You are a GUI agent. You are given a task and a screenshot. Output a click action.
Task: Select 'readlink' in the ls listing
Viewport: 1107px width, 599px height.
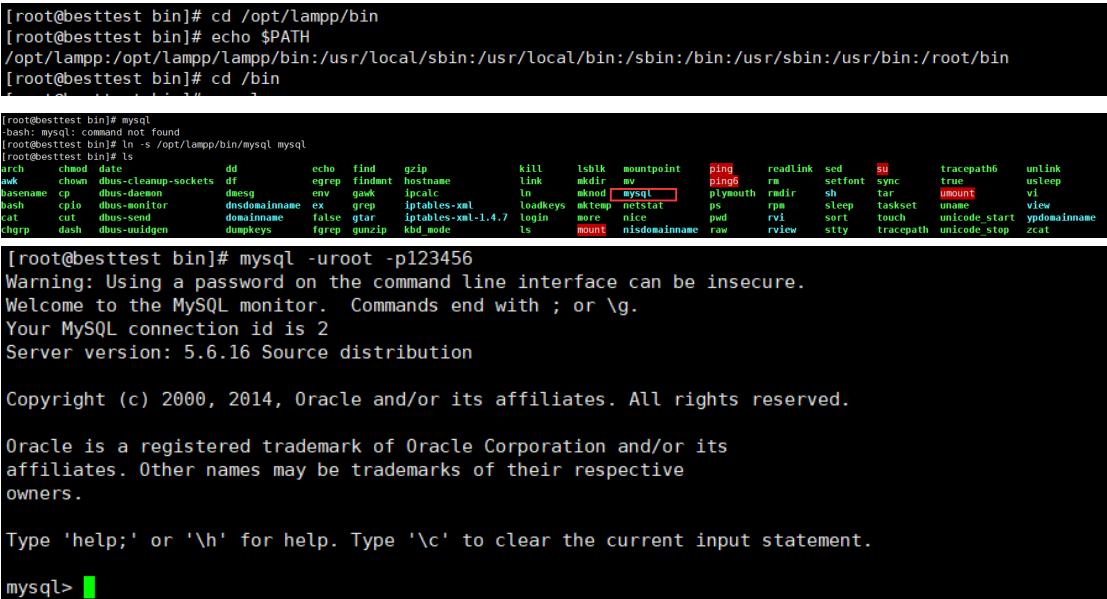click(x=790, y=169)
